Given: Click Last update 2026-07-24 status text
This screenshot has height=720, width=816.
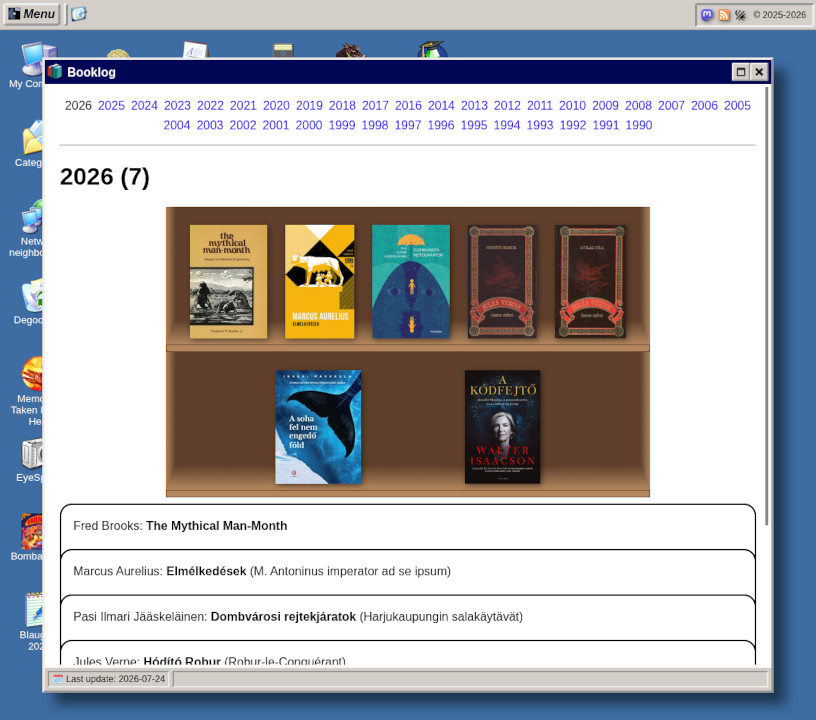Looking at the screenshot, I should click(x=116, y=679).
